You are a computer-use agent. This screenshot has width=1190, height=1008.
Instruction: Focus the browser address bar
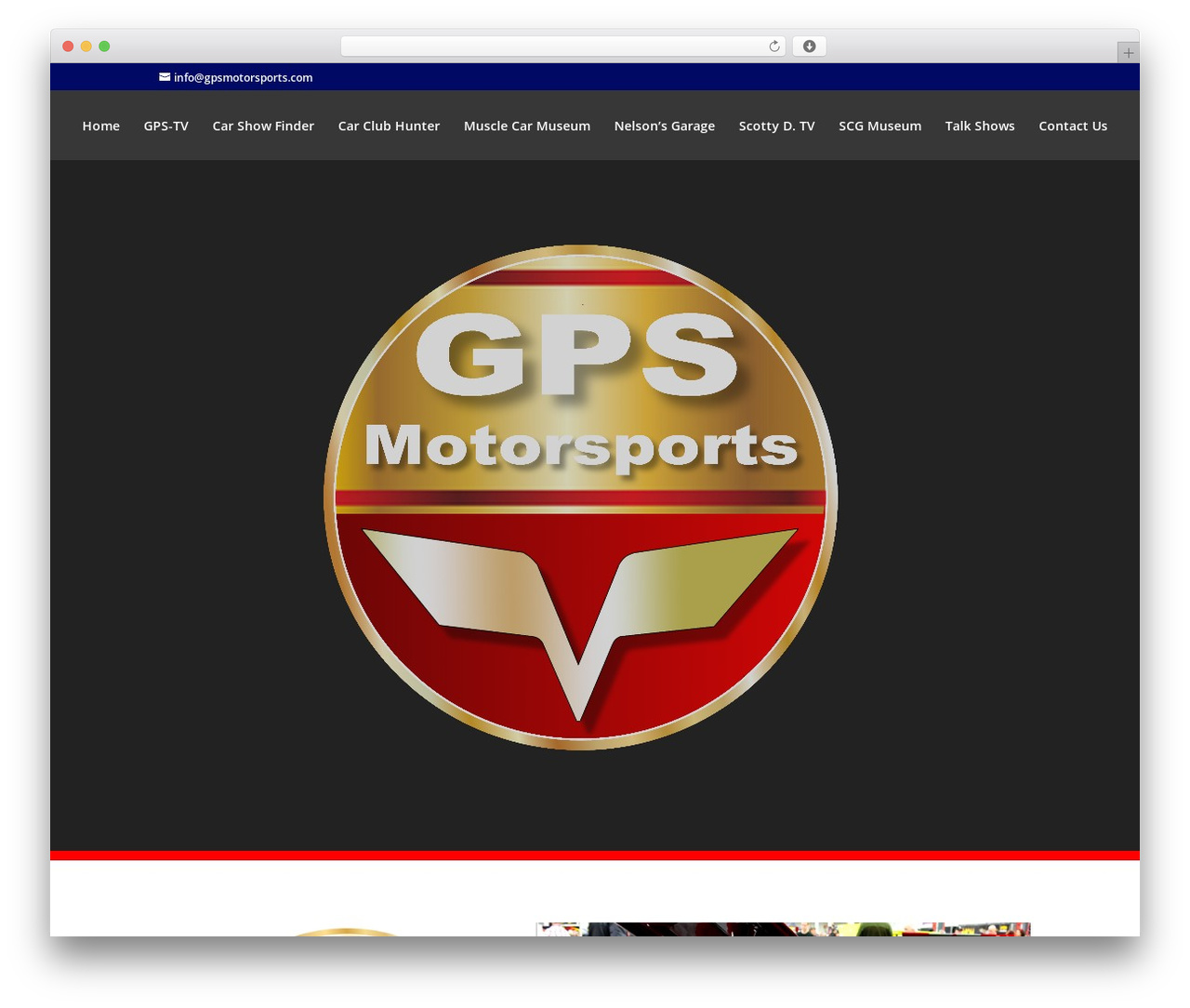tap(563, 46)
